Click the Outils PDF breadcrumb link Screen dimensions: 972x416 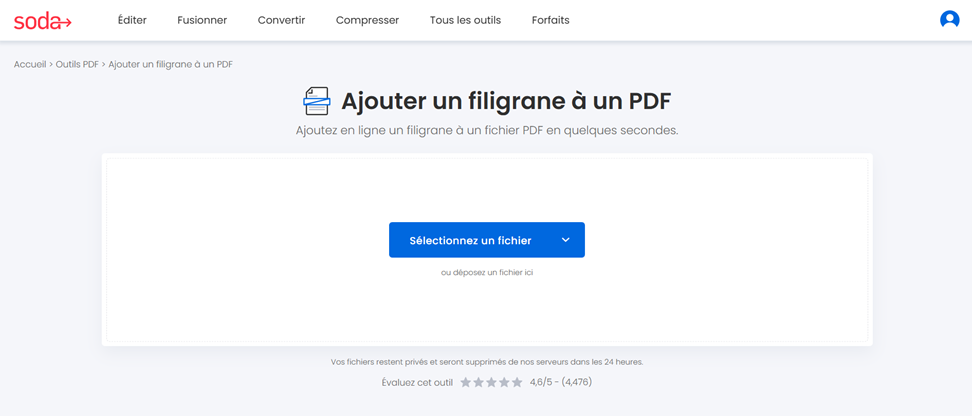[x=77, y=64]
